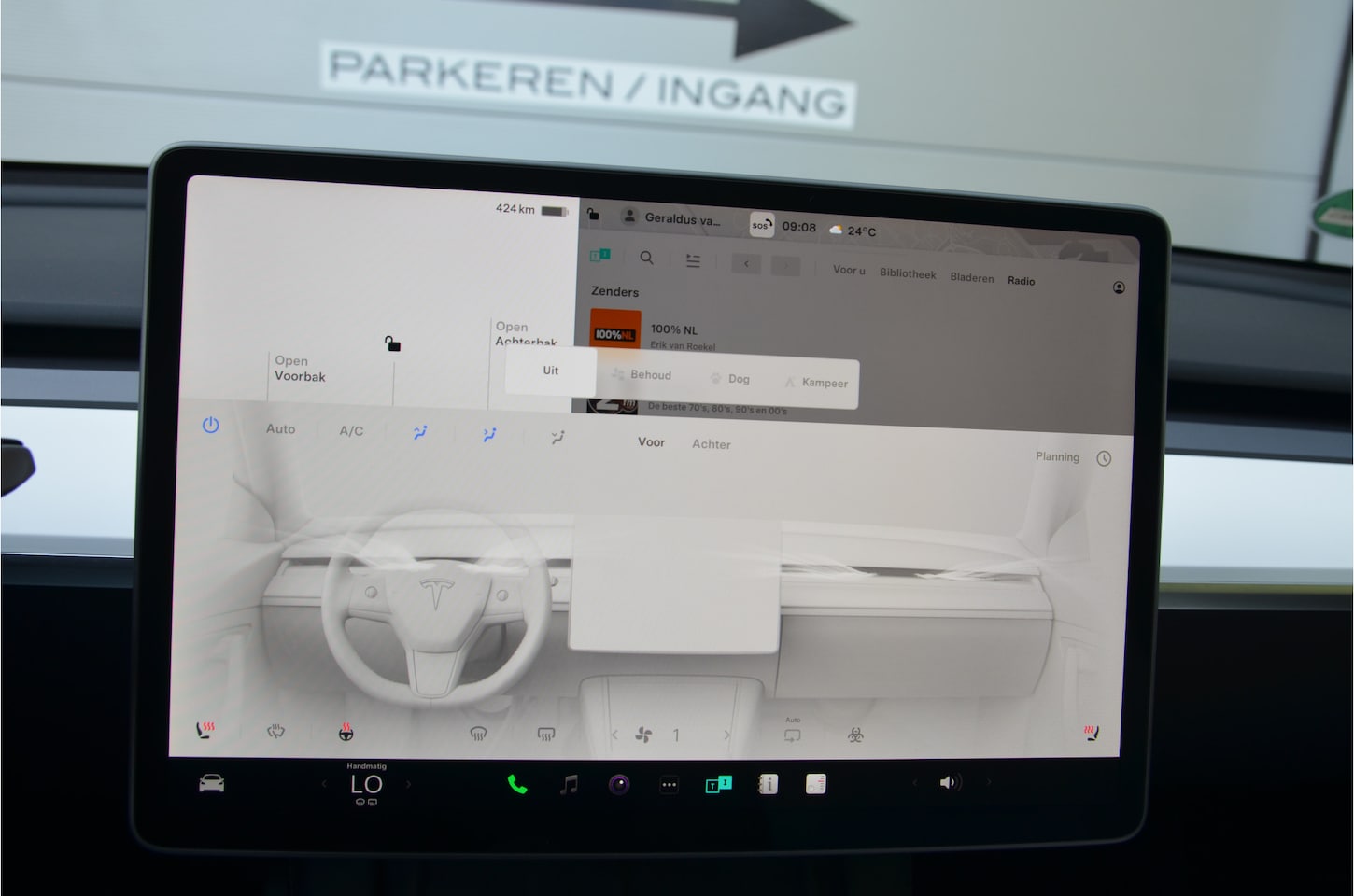Viewport: 1354px width, 896px height.
Task: Go back in media browser
Action: tap(746, 265)
